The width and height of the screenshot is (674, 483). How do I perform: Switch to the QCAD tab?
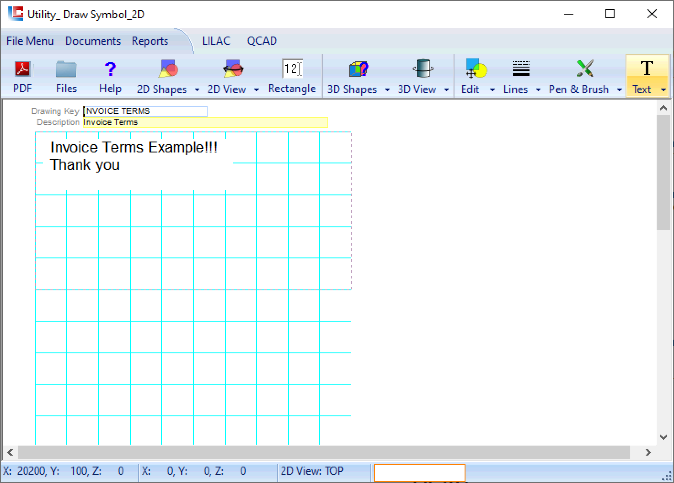coord(262,41)
